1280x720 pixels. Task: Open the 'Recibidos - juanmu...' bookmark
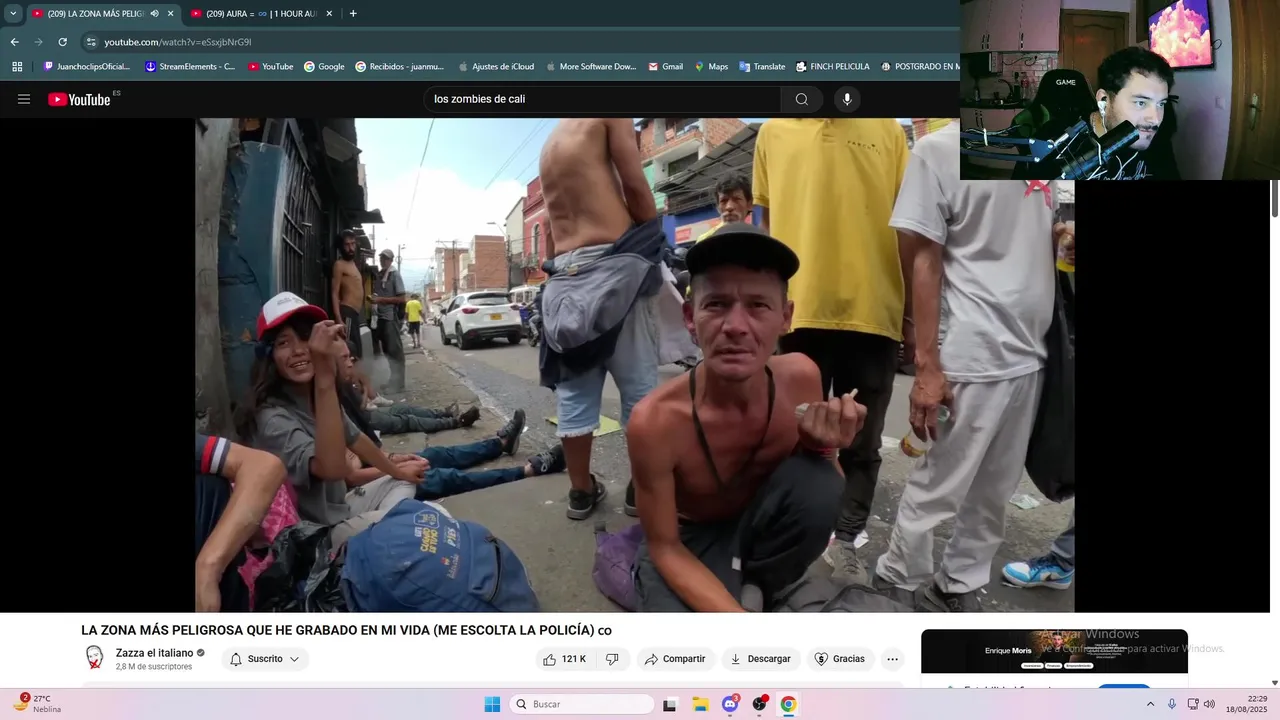(x=399, y=67)
